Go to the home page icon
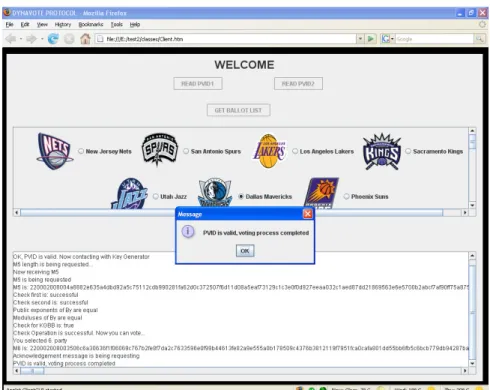 tap(85, 39)
